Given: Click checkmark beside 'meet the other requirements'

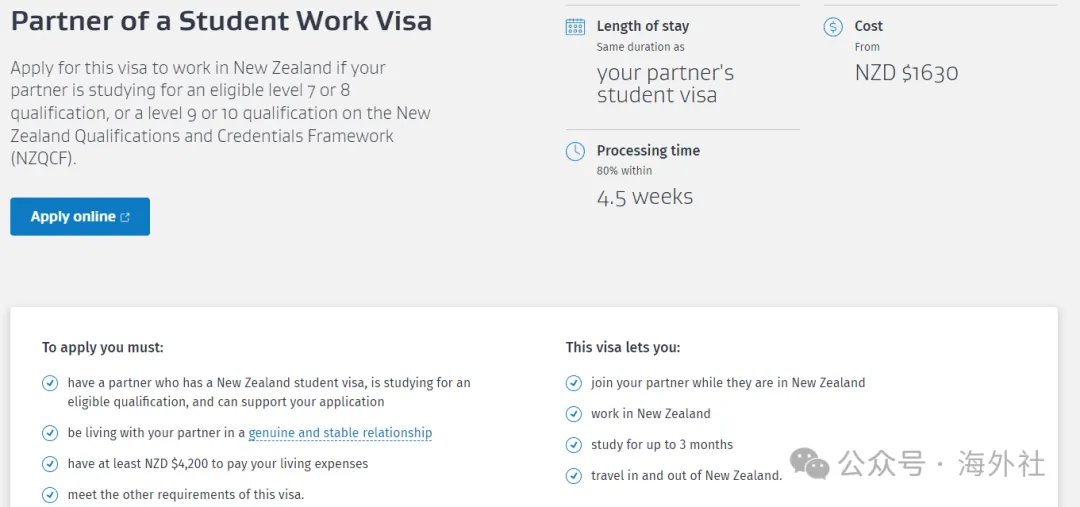Looking at the screenshot, I should tap(50, 495).
